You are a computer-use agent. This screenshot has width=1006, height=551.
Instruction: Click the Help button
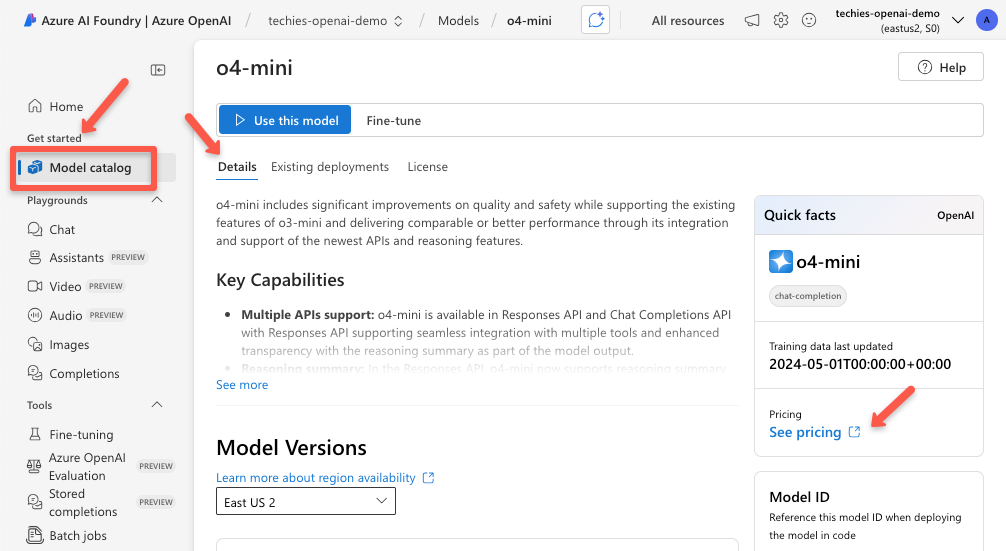941,67
